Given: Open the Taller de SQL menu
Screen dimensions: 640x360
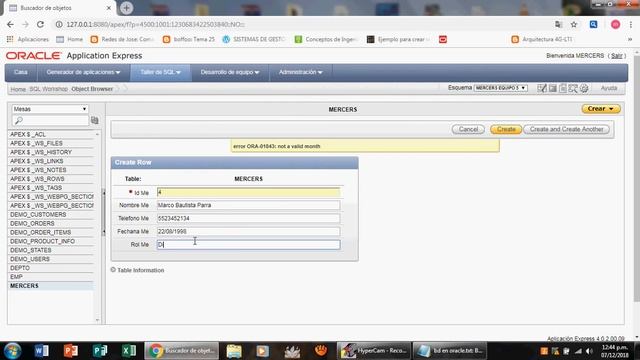Looking at the screenshot, I should (x=160, y=72).
